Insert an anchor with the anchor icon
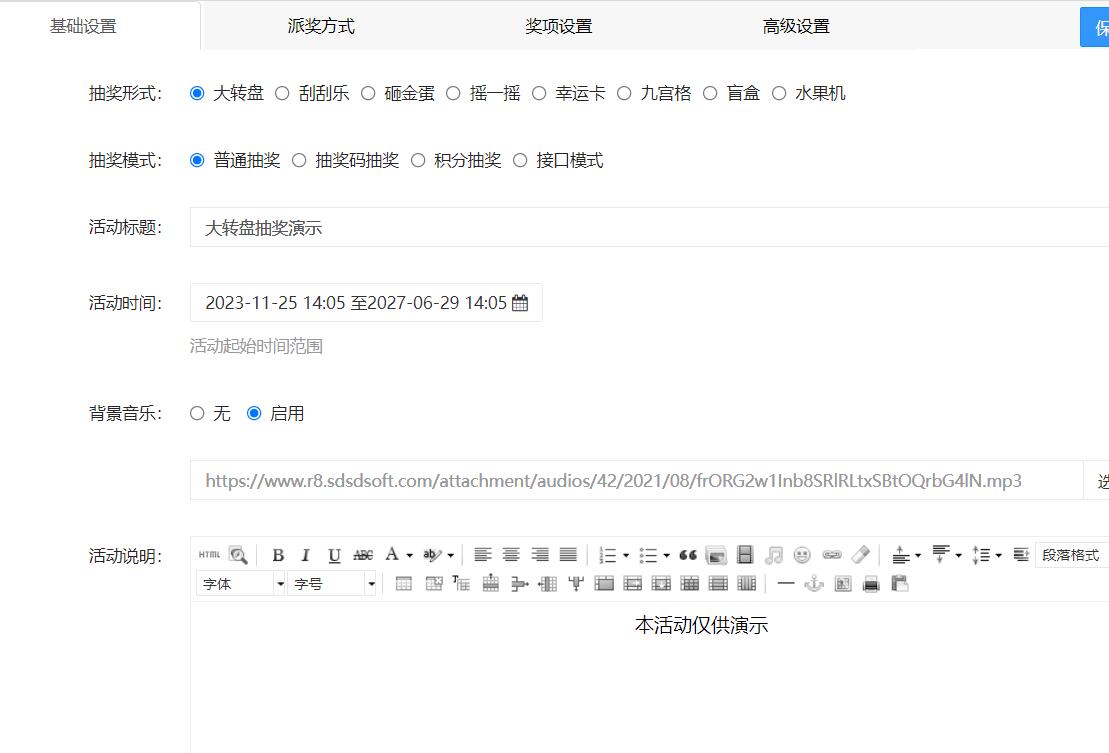Viewport: 1109px width, 753px height. pos(814,584)
